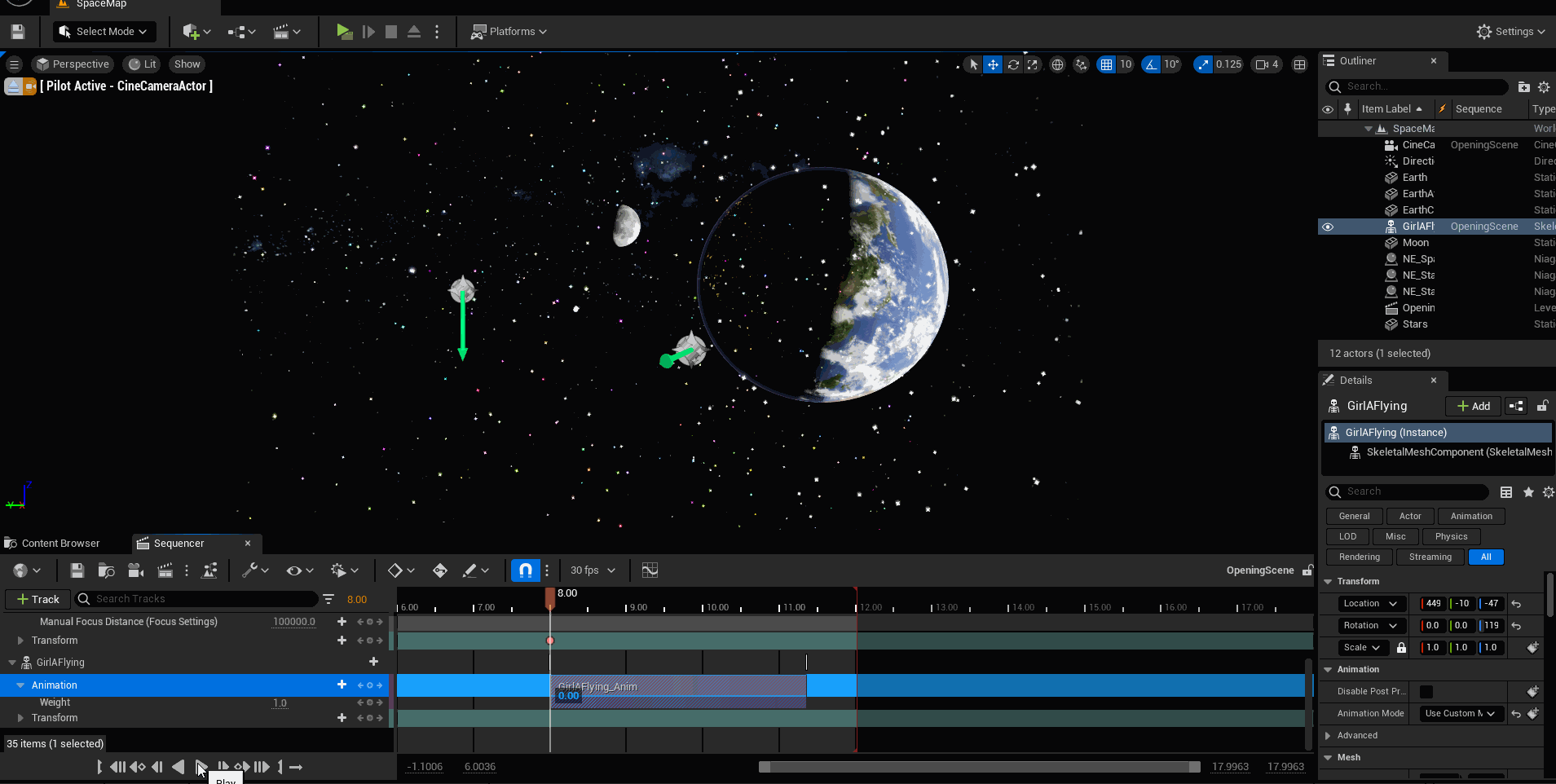Click the world coordinate space globe icon
This screenshot has width=1556, height=784.
pyautogui.click(x=1057, y=64)
